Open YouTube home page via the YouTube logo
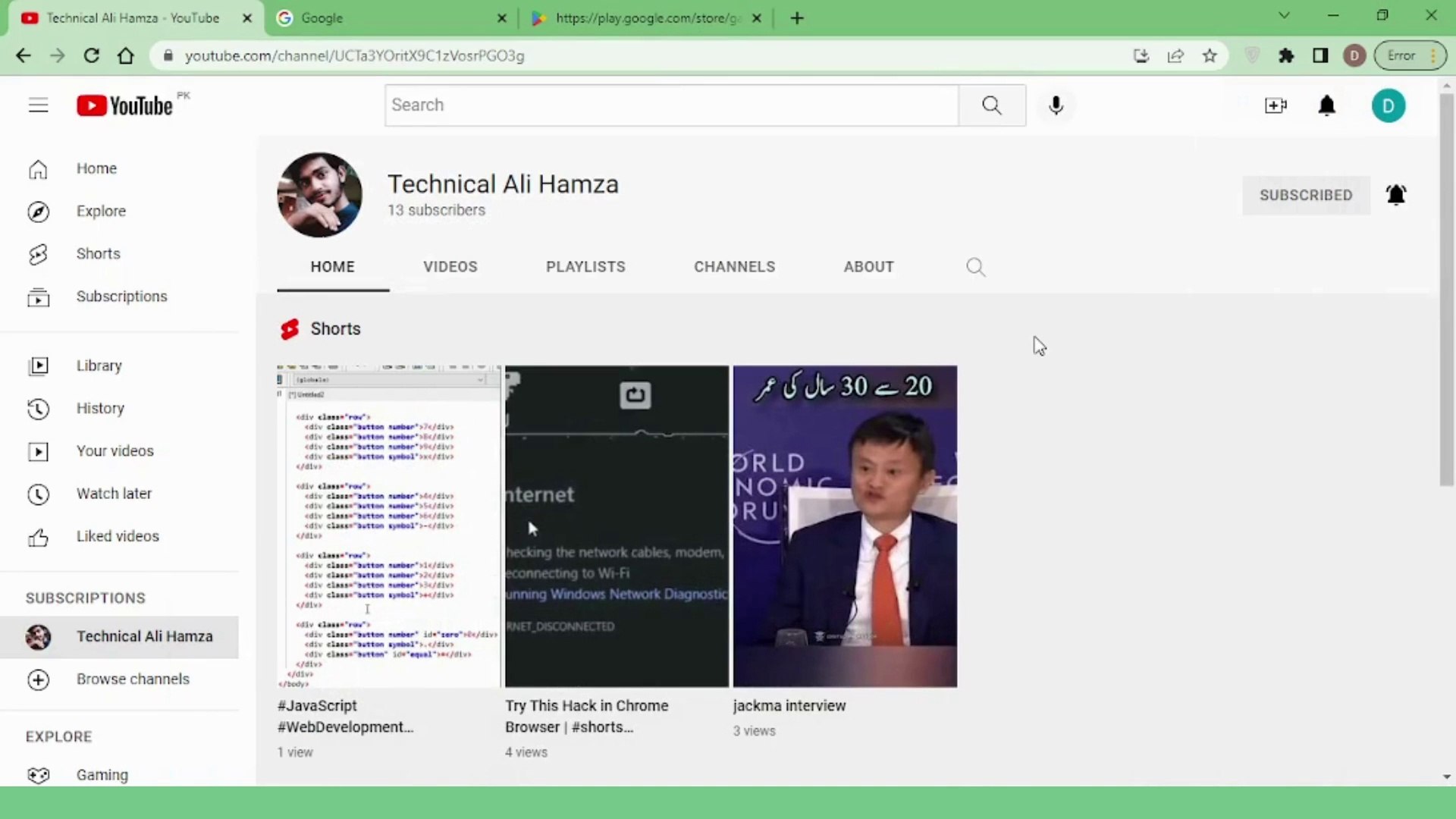The image size is (1456, 819). [124, 105]
